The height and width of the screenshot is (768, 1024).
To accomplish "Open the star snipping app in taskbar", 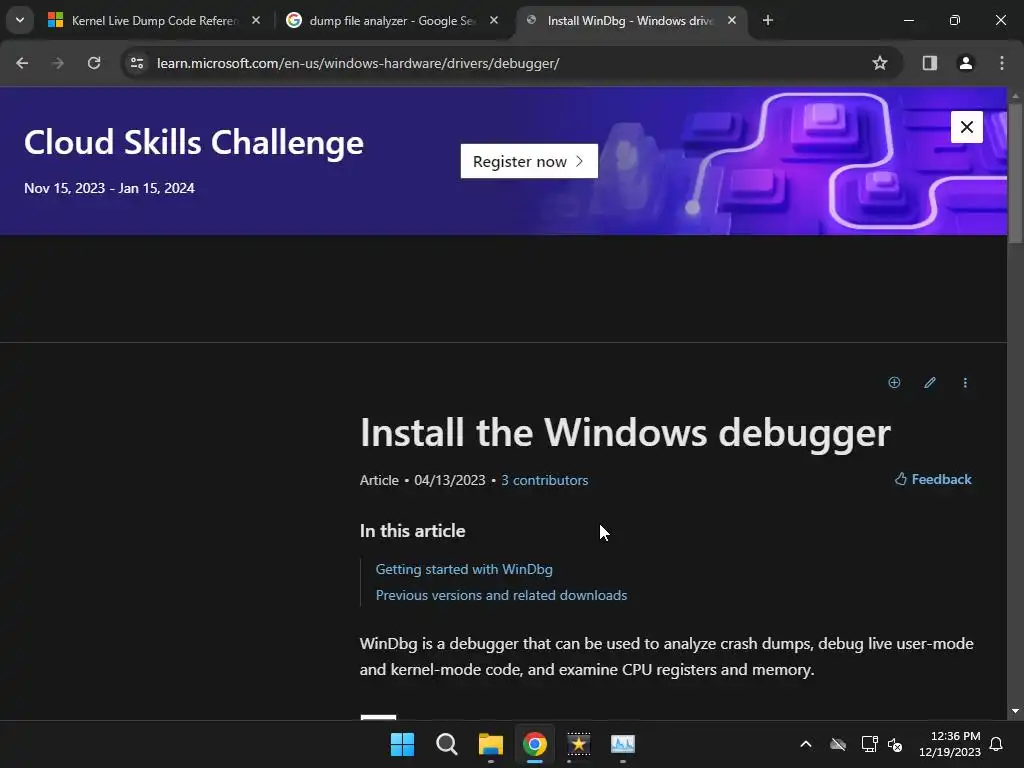I will [579, 744].
